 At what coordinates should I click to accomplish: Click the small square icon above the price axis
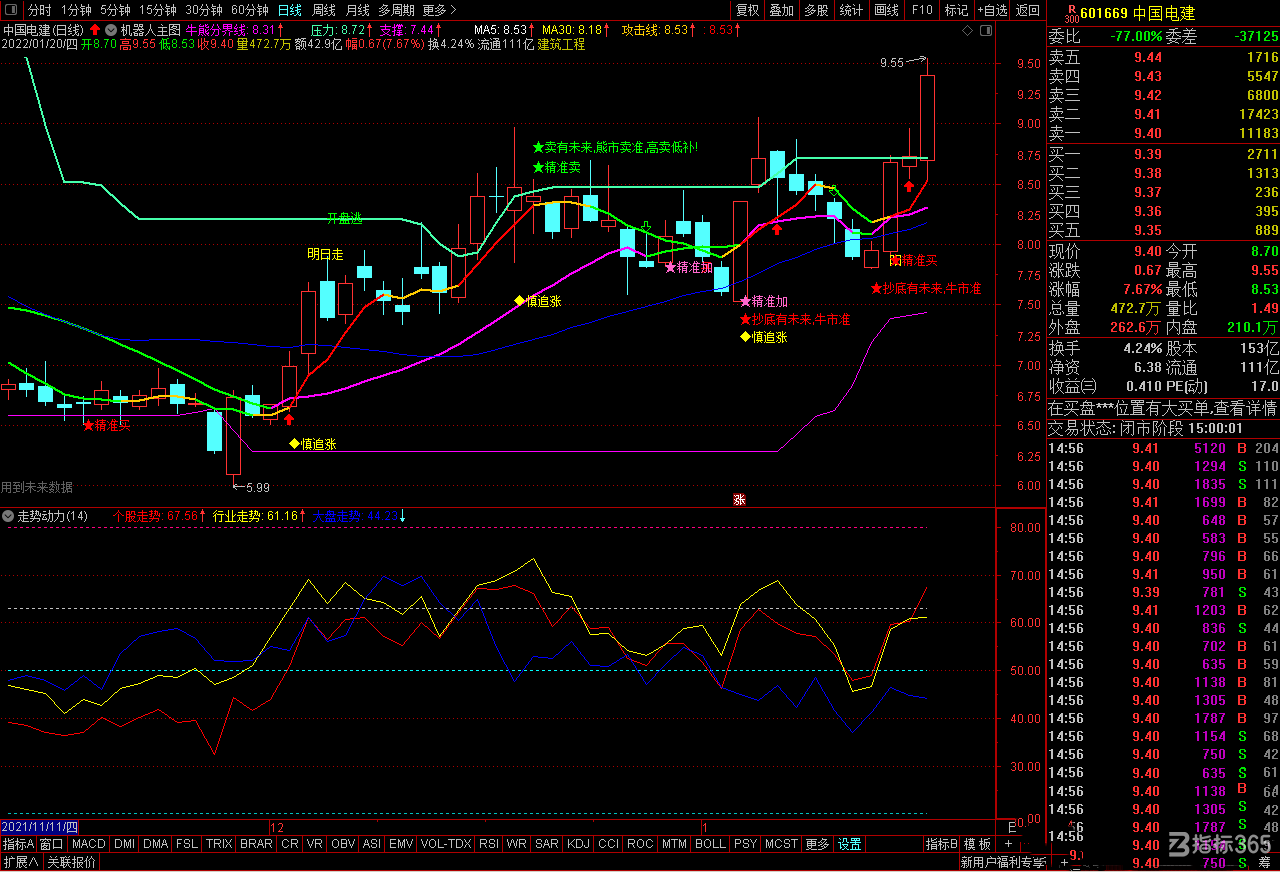coord(987,30)
